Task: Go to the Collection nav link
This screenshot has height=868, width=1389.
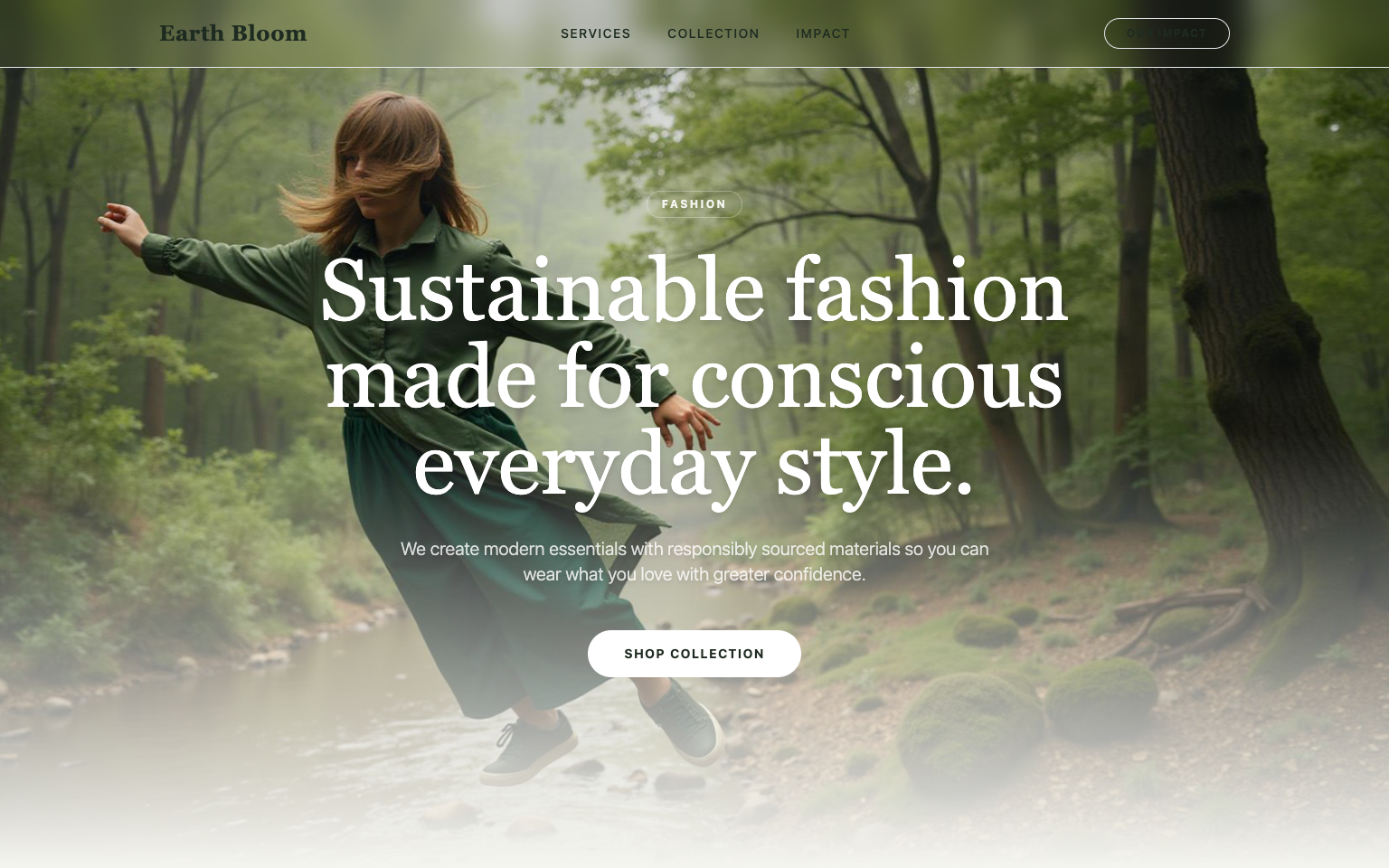Action: point(713,33)
